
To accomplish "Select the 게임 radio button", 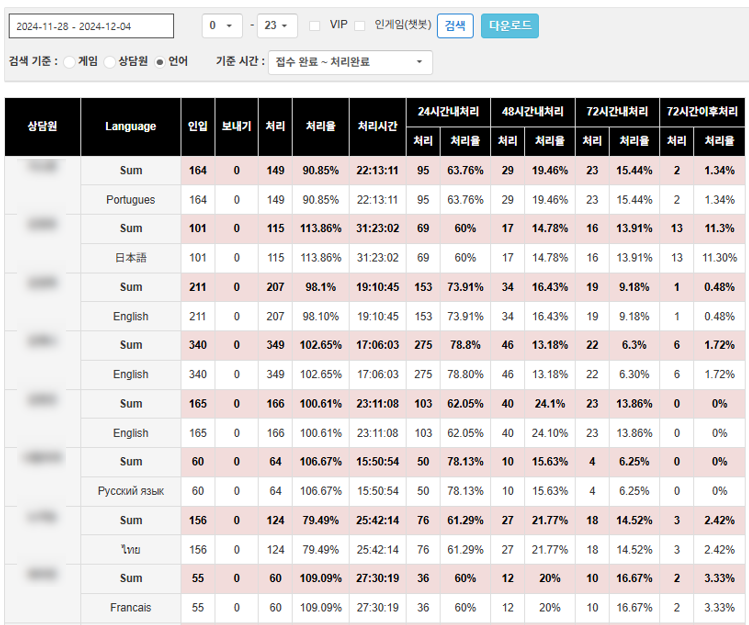I will click(x=69, y=62).
